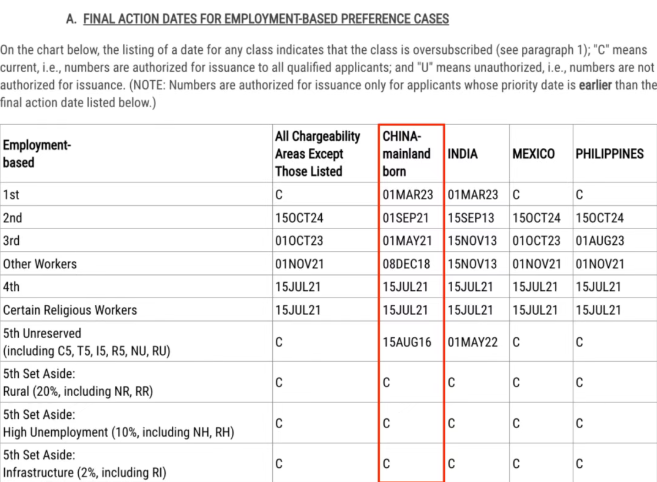Select the PHILIPPINES column header

coord(609,155)
